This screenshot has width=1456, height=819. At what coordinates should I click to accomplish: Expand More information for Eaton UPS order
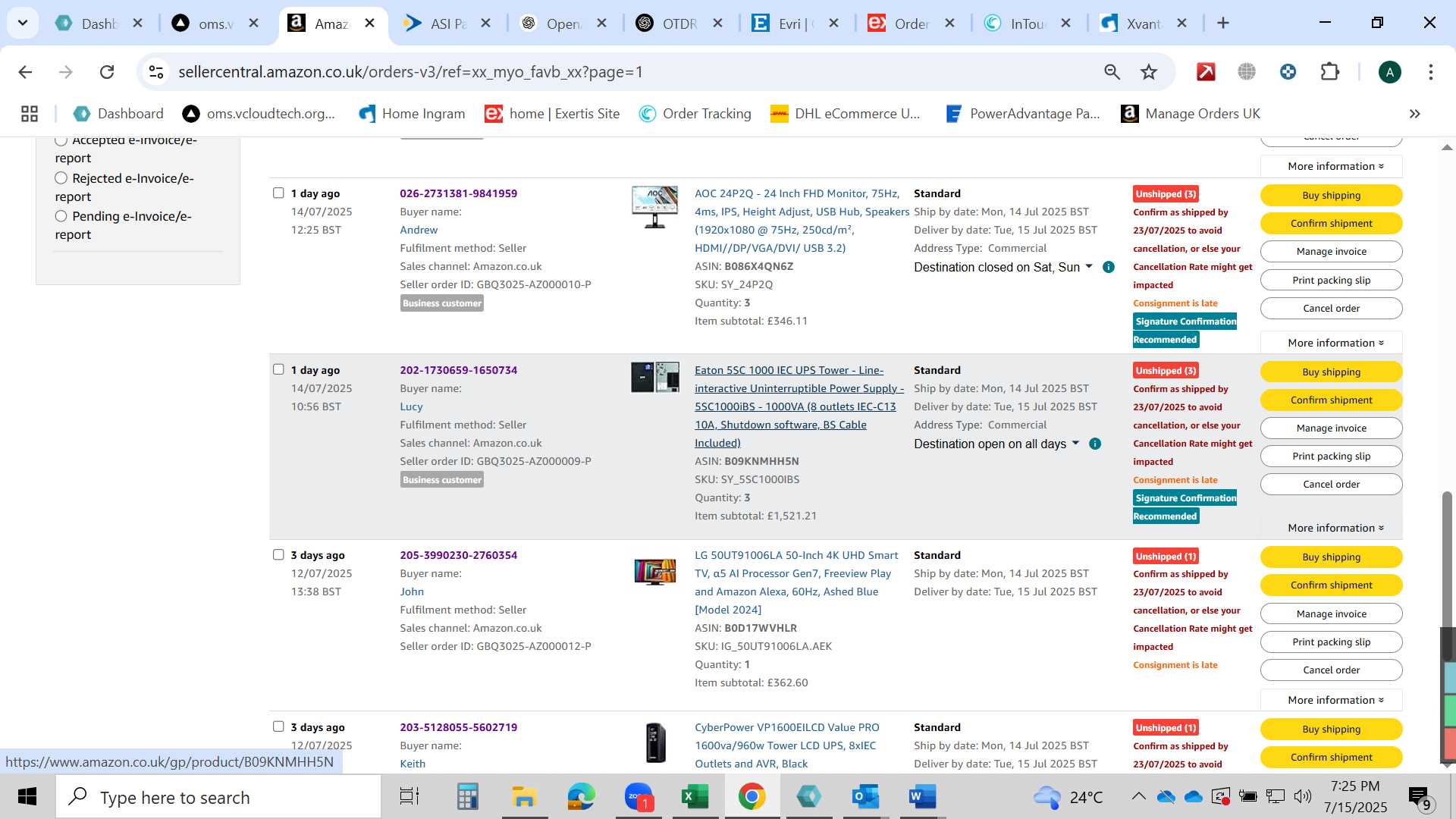[x=1331, y=528]
